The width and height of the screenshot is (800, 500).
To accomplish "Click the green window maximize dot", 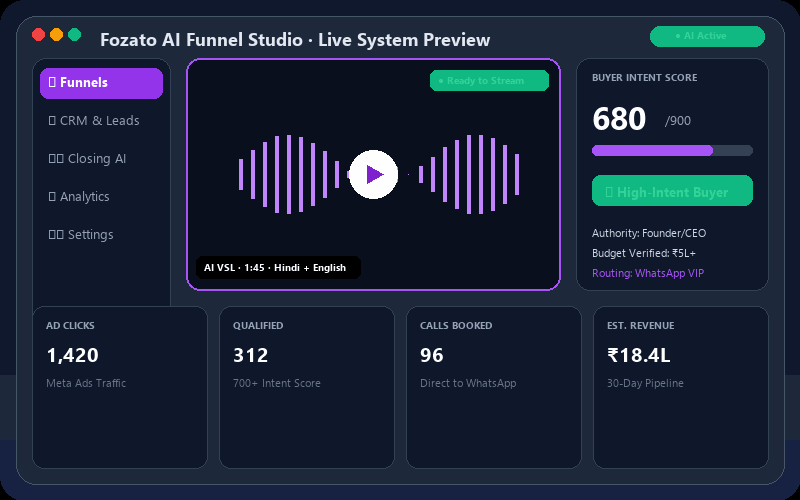I will 74,35.
